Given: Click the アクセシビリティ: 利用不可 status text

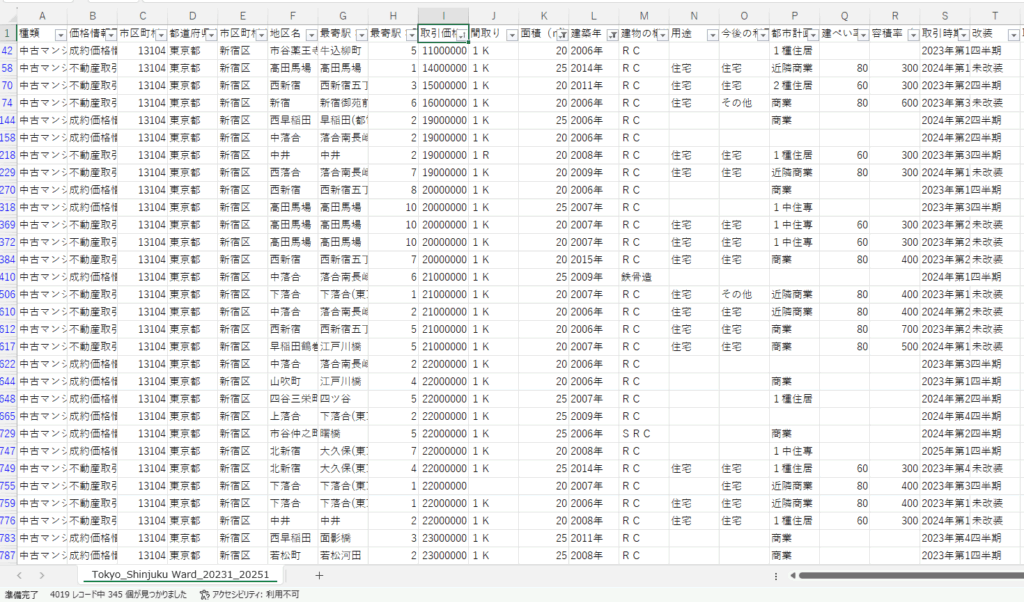Looking at the screenshot, I should click(256, 595).
